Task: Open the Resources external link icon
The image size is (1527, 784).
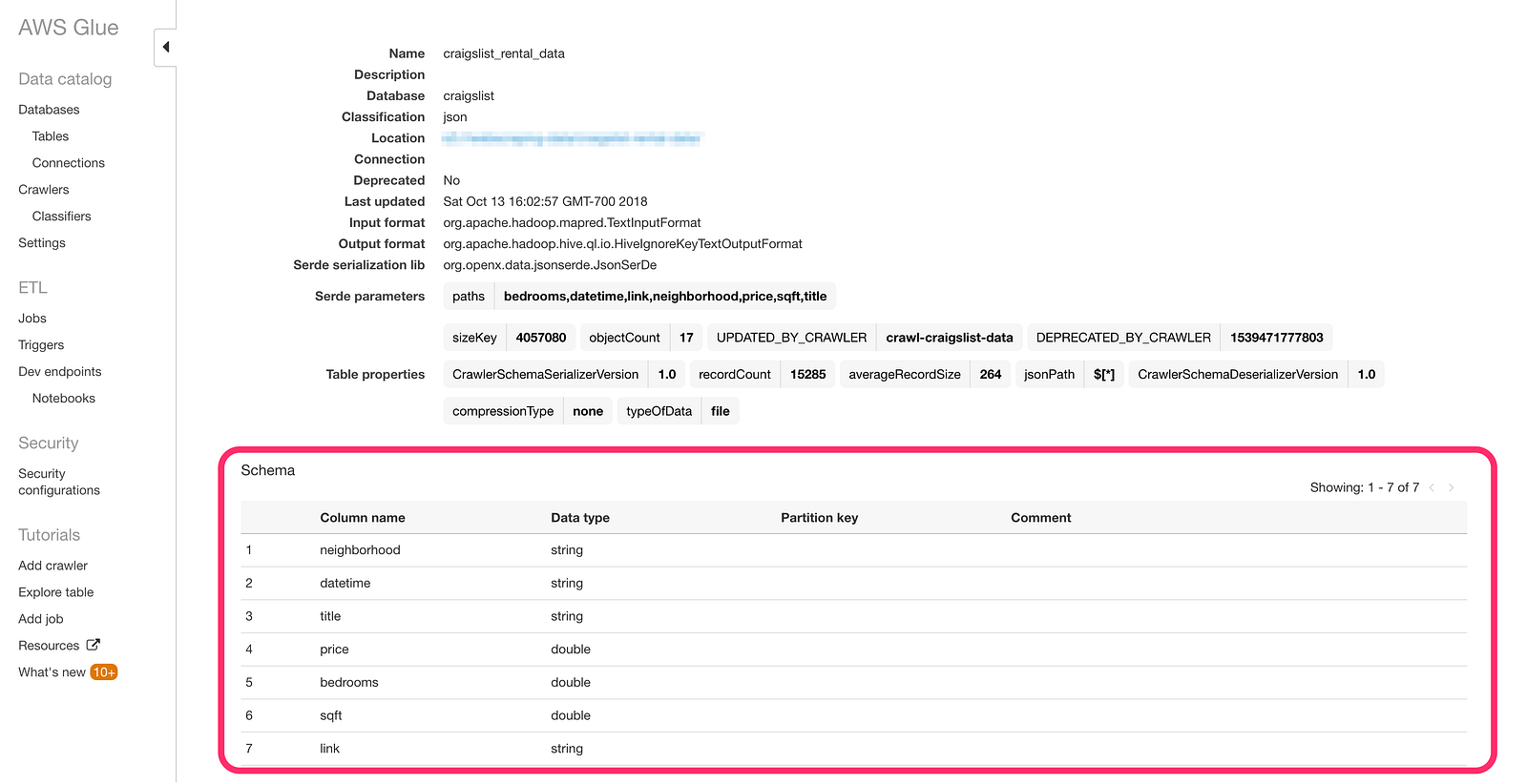Action: [x=94, y=645]
